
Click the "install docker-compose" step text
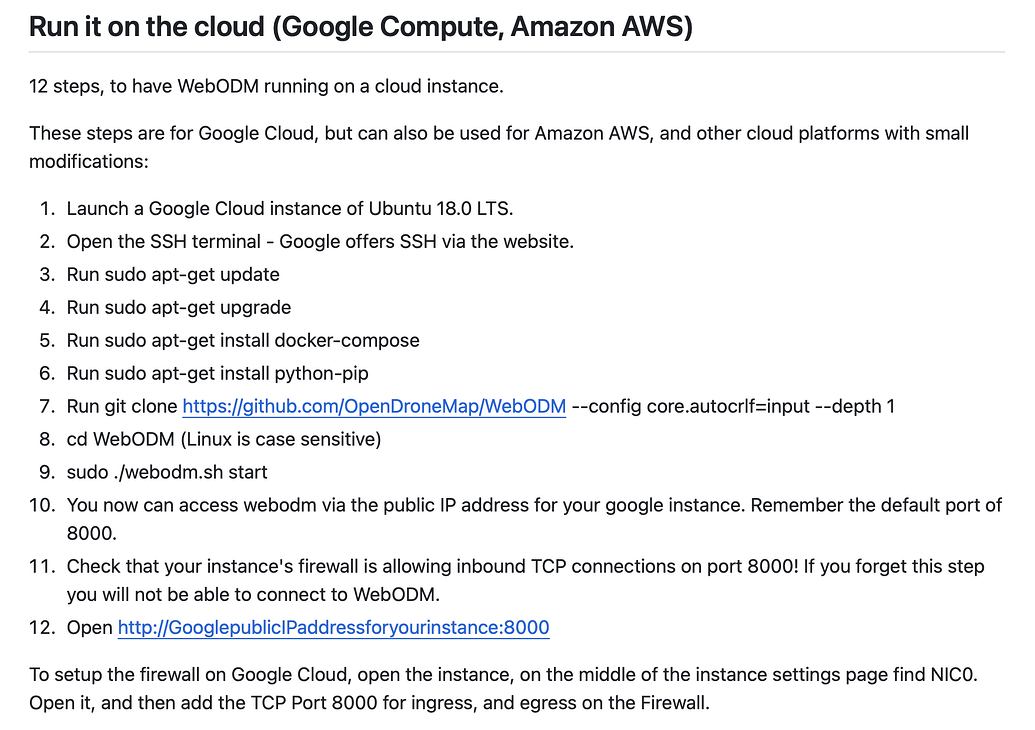(x=243, y=340)
